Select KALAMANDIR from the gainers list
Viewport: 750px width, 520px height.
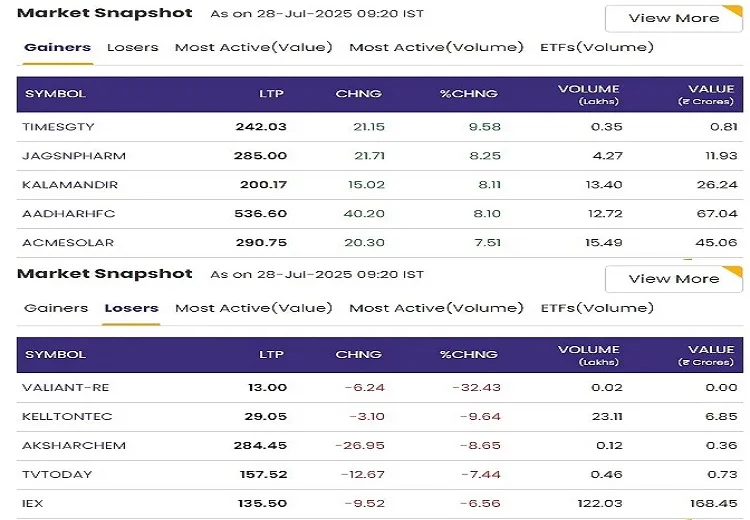[56, 185]
